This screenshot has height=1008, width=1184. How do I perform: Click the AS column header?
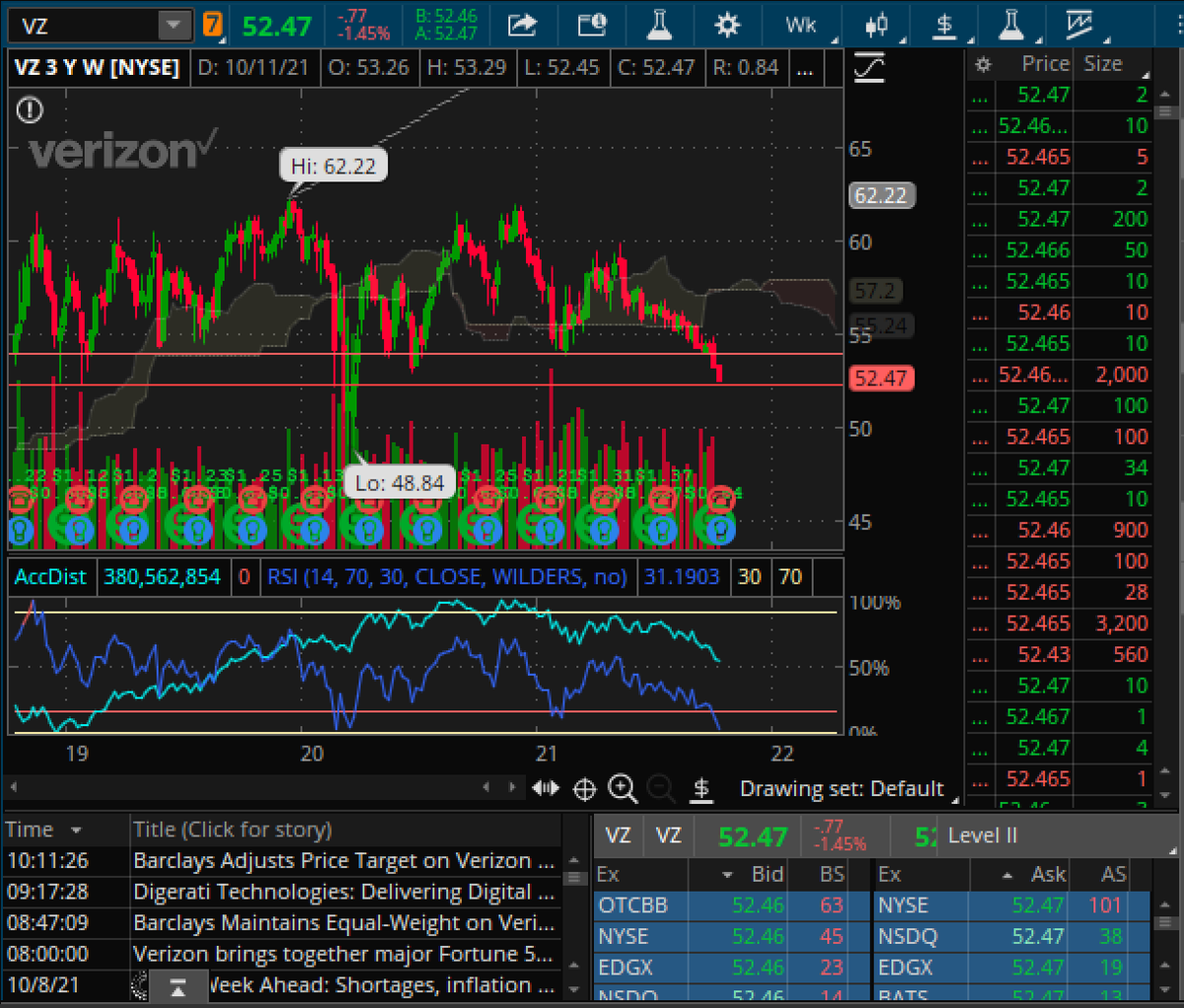(x=1113, y=874)
